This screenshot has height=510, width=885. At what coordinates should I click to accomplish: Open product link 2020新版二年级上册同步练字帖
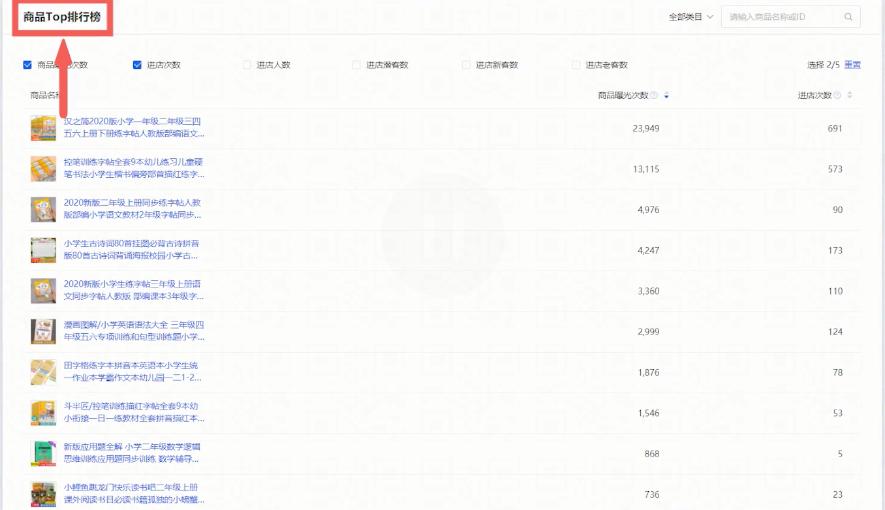coord(133,209)
